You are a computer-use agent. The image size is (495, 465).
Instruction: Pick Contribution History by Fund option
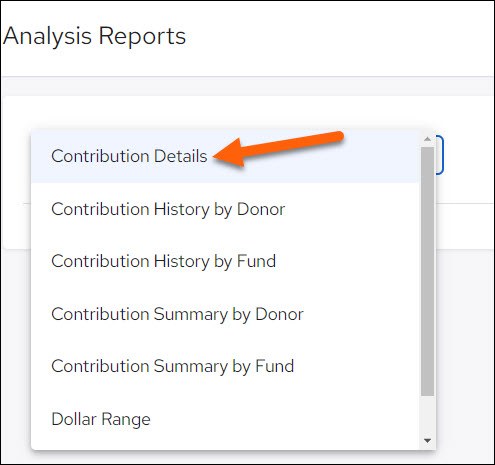click(x=225, y=261)
